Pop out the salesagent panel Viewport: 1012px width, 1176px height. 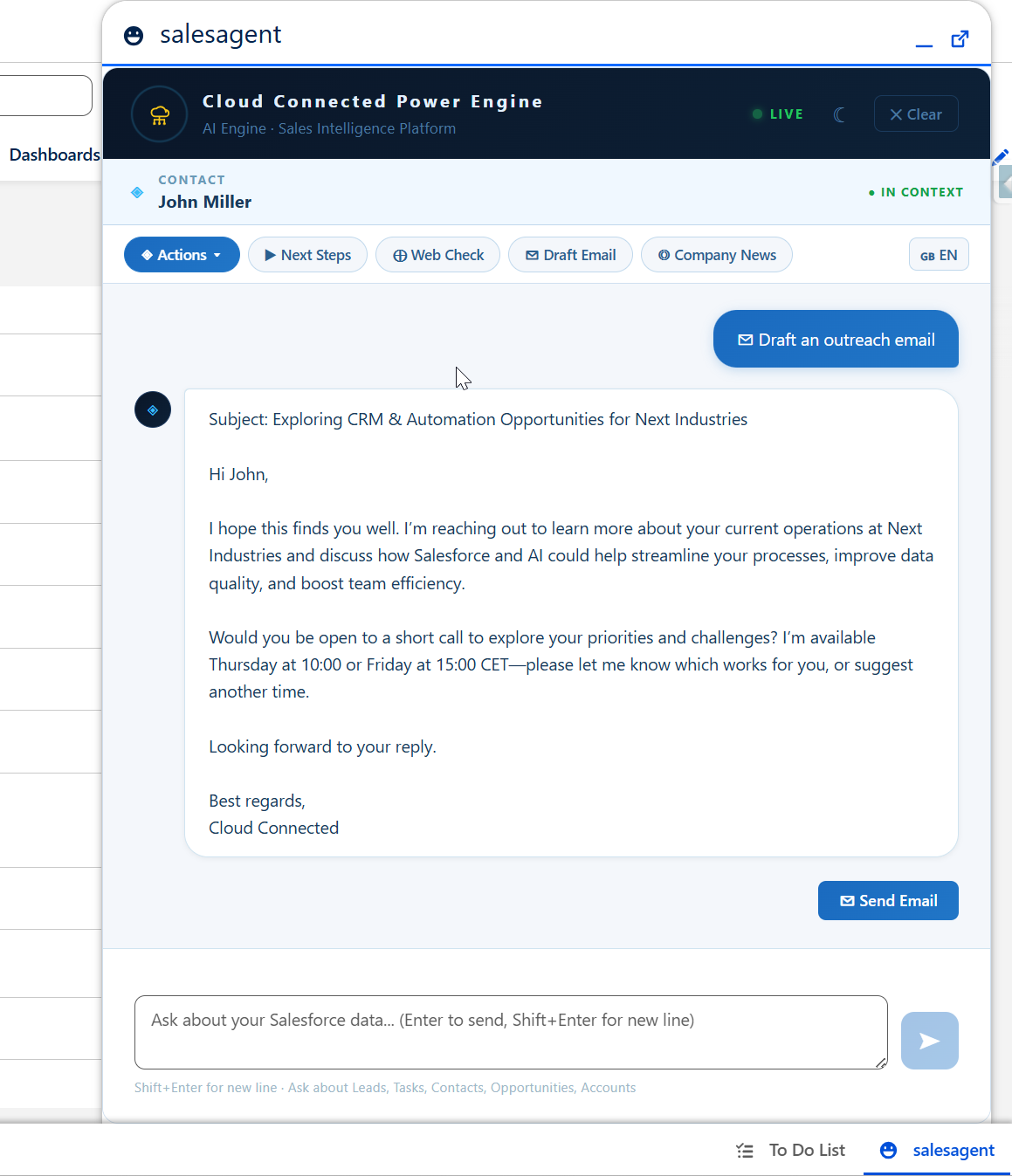960,39
